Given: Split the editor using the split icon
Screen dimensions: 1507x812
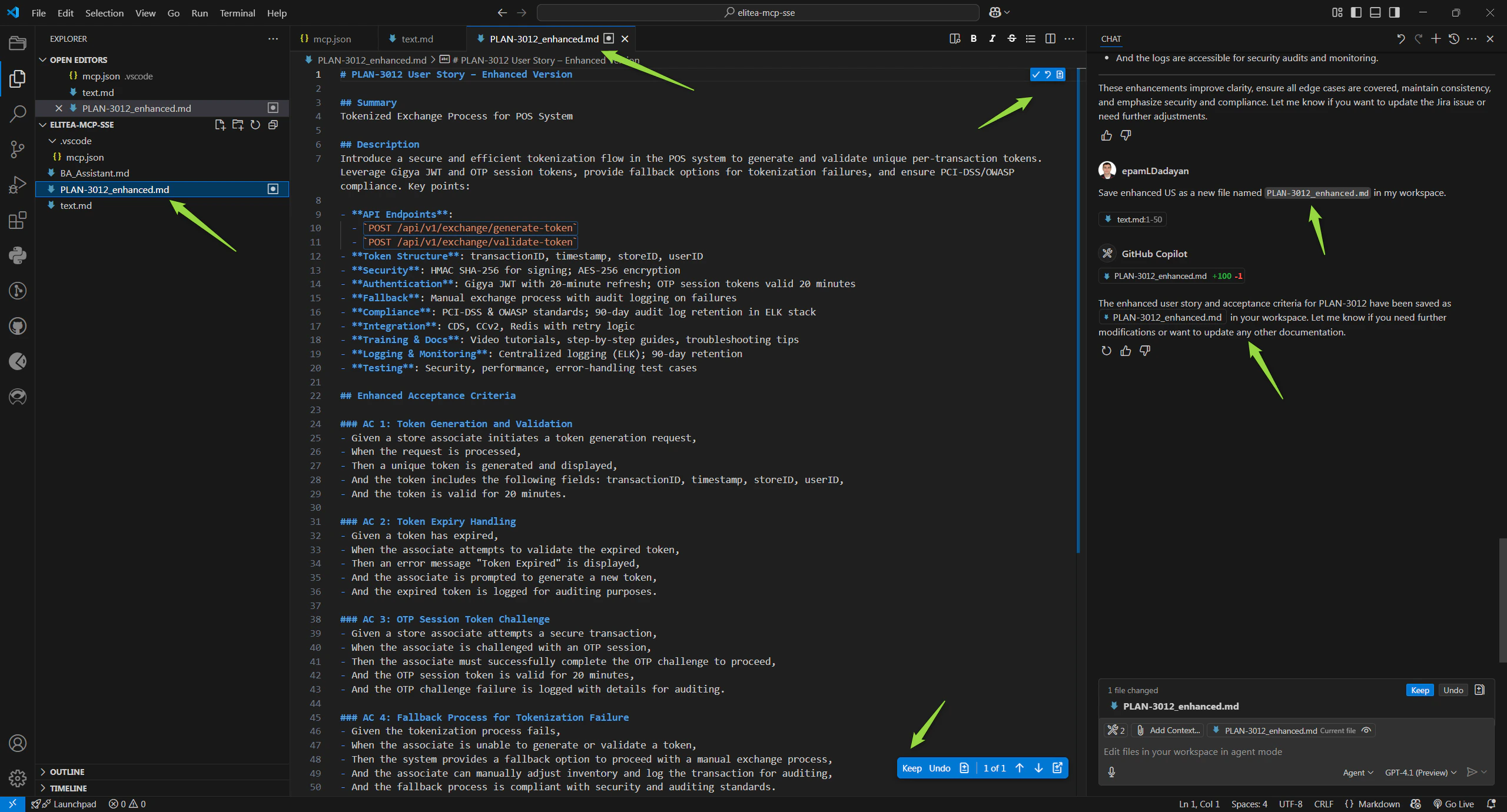Looking at the screenshot, I should pos(1051,39).
